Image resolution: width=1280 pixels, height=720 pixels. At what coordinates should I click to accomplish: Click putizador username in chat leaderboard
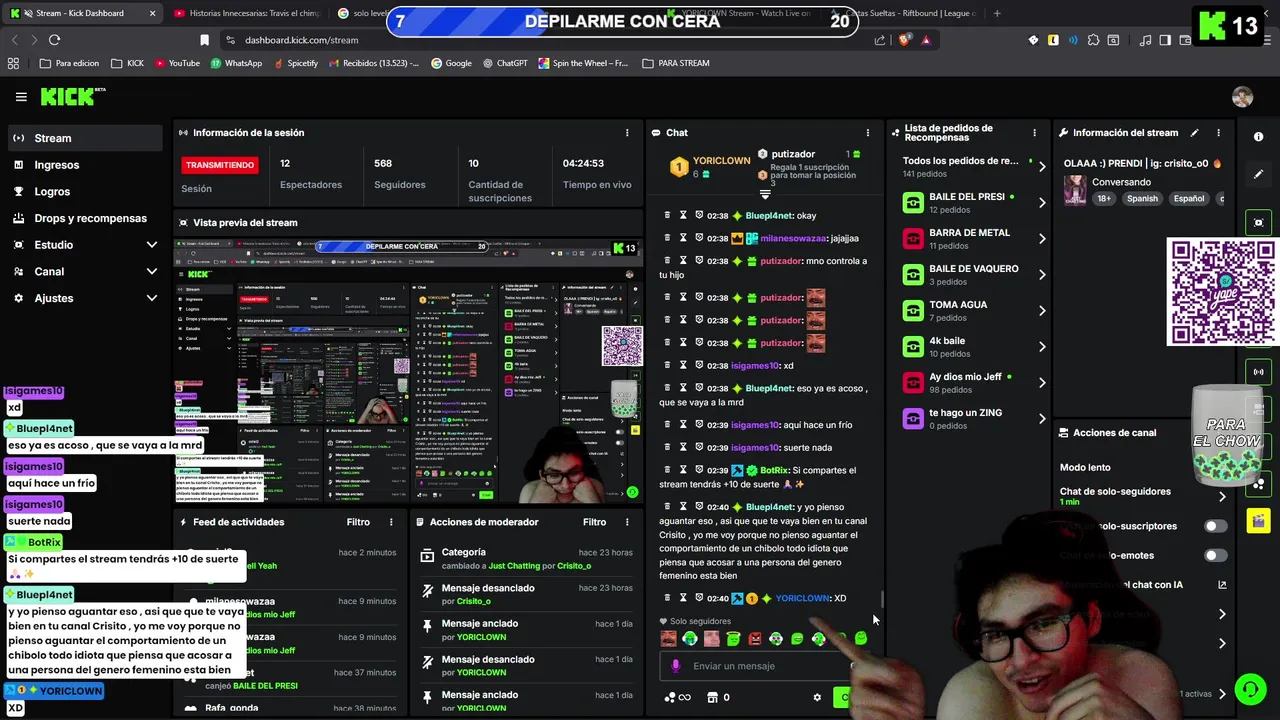(793, 154)
